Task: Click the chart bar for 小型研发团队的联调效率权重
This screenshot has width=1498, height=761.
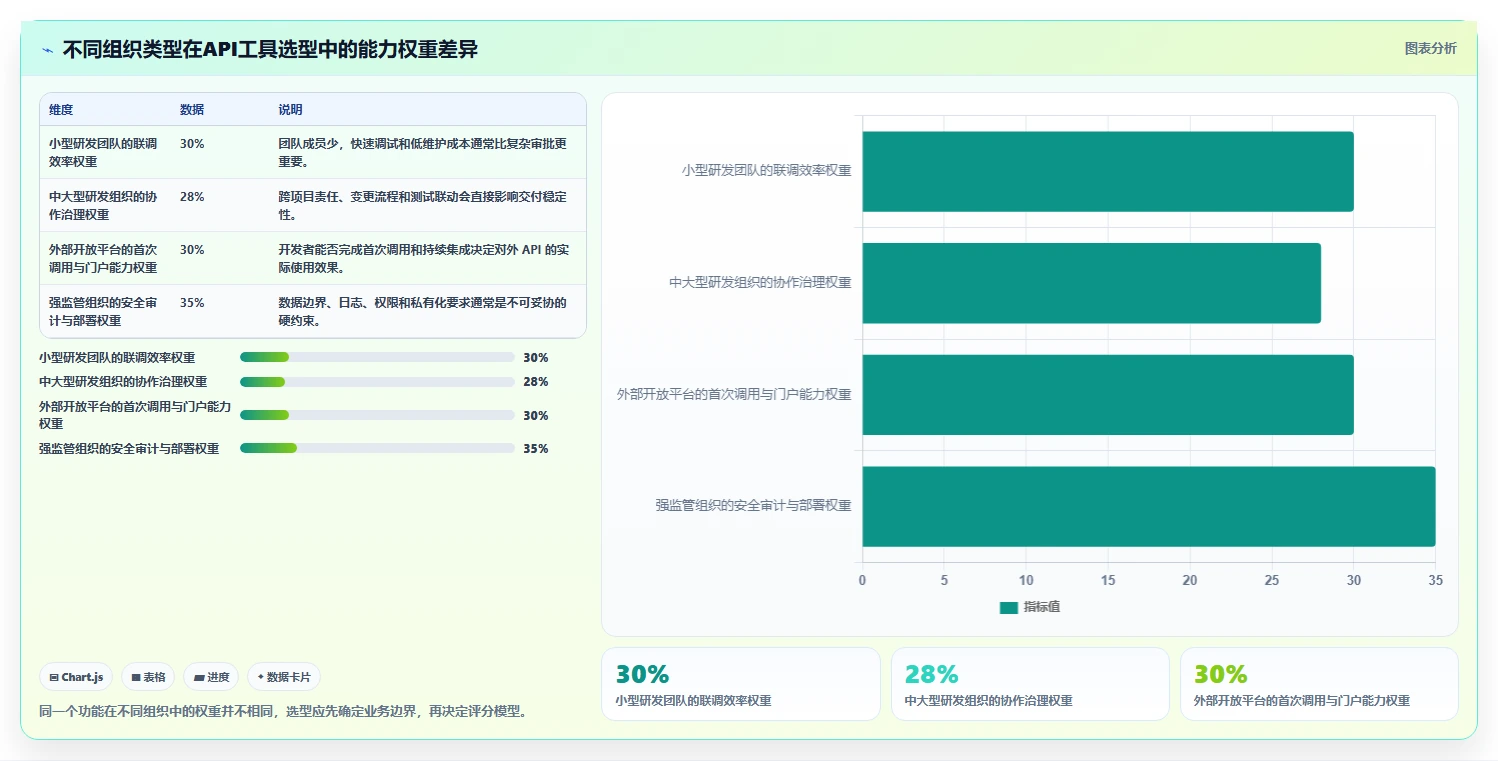Action: click(1107, 171)
